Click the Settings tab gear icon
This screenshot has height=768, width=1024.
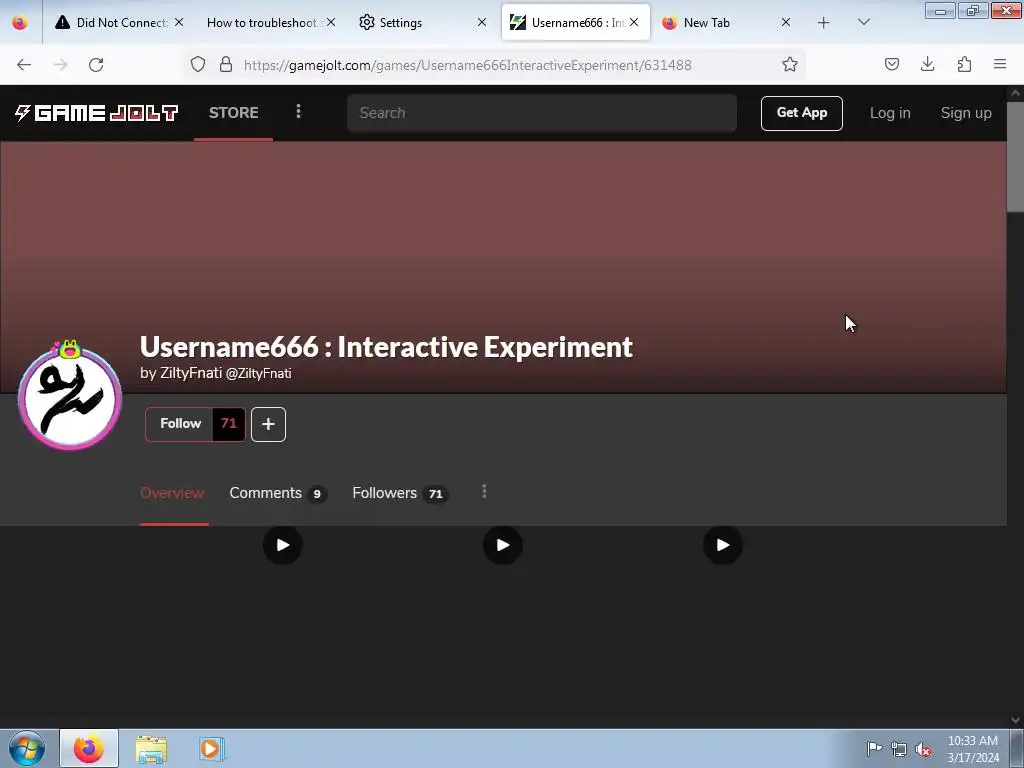click(x=367, y=22)
